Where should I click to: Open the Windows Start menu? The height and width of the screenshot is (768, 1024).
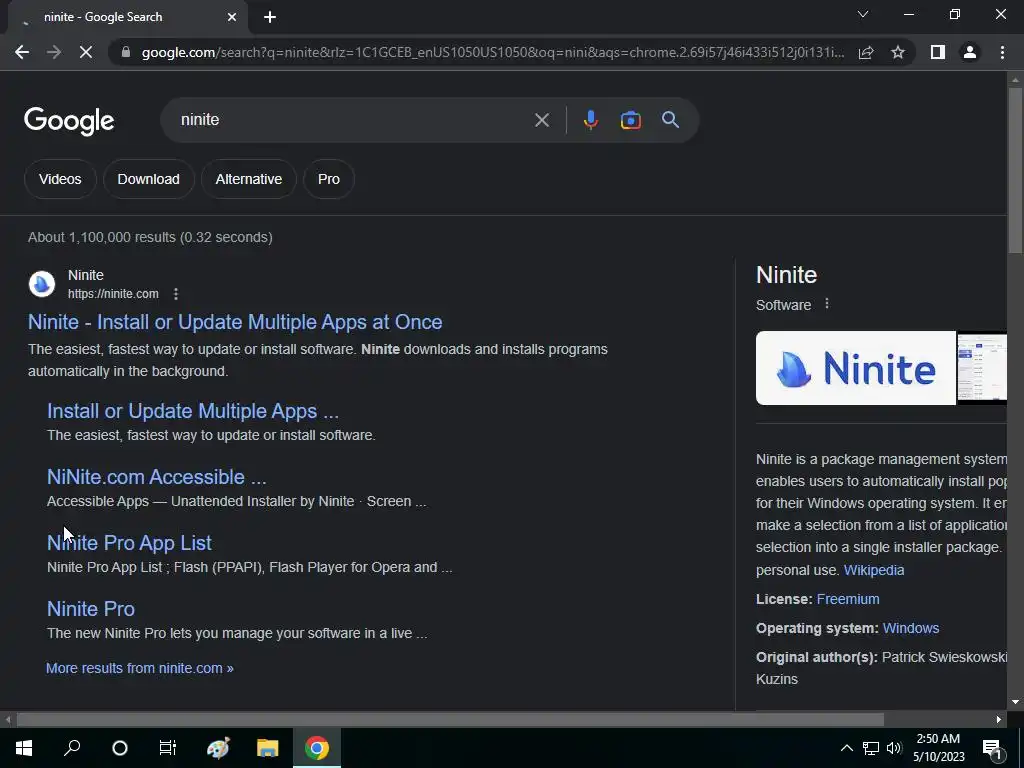click(24, 748)
